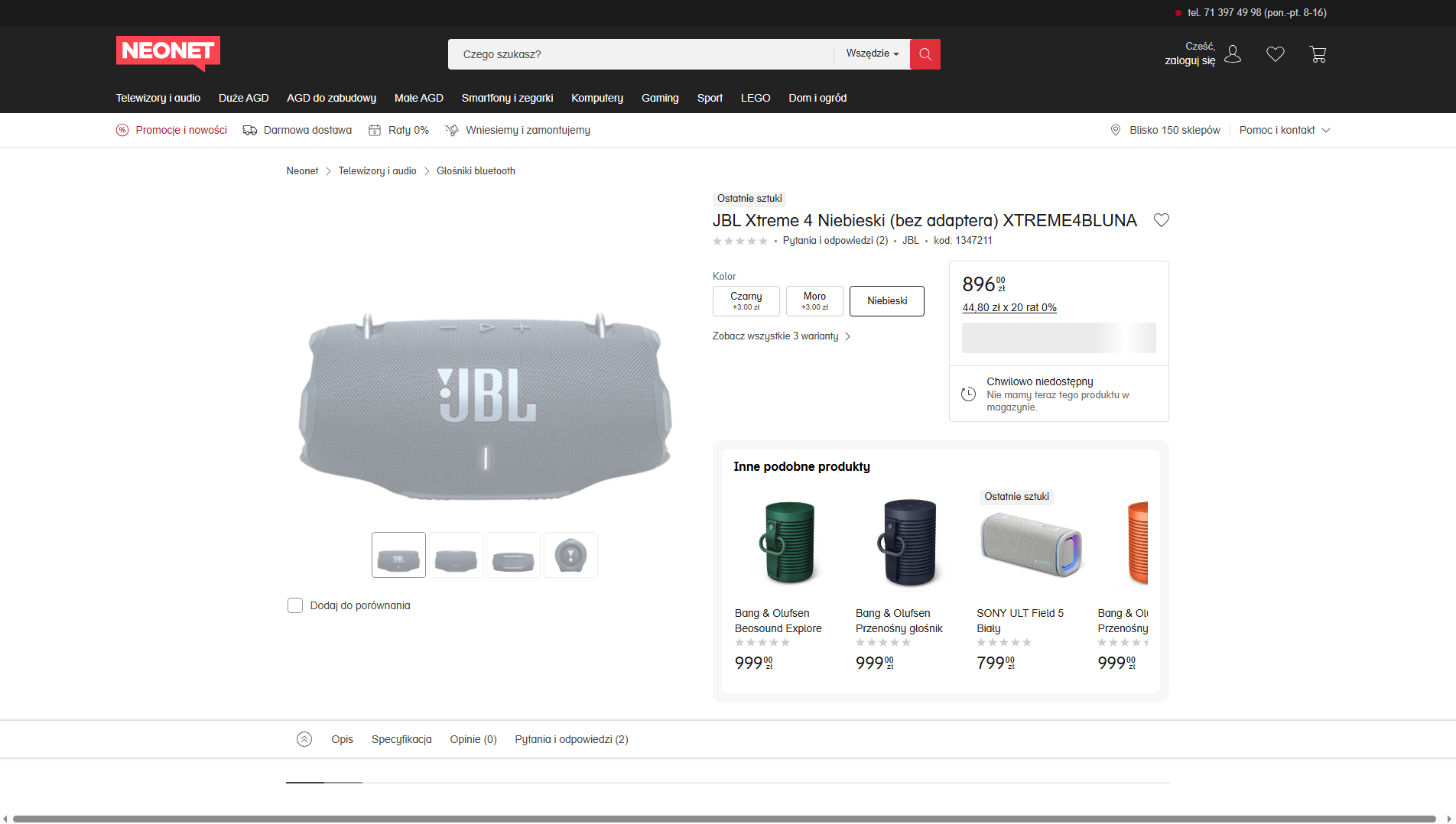Select the Czarny color variant
Image resolution: width=1456 pixels, height=824 pixels.
(x=746, y=301)
